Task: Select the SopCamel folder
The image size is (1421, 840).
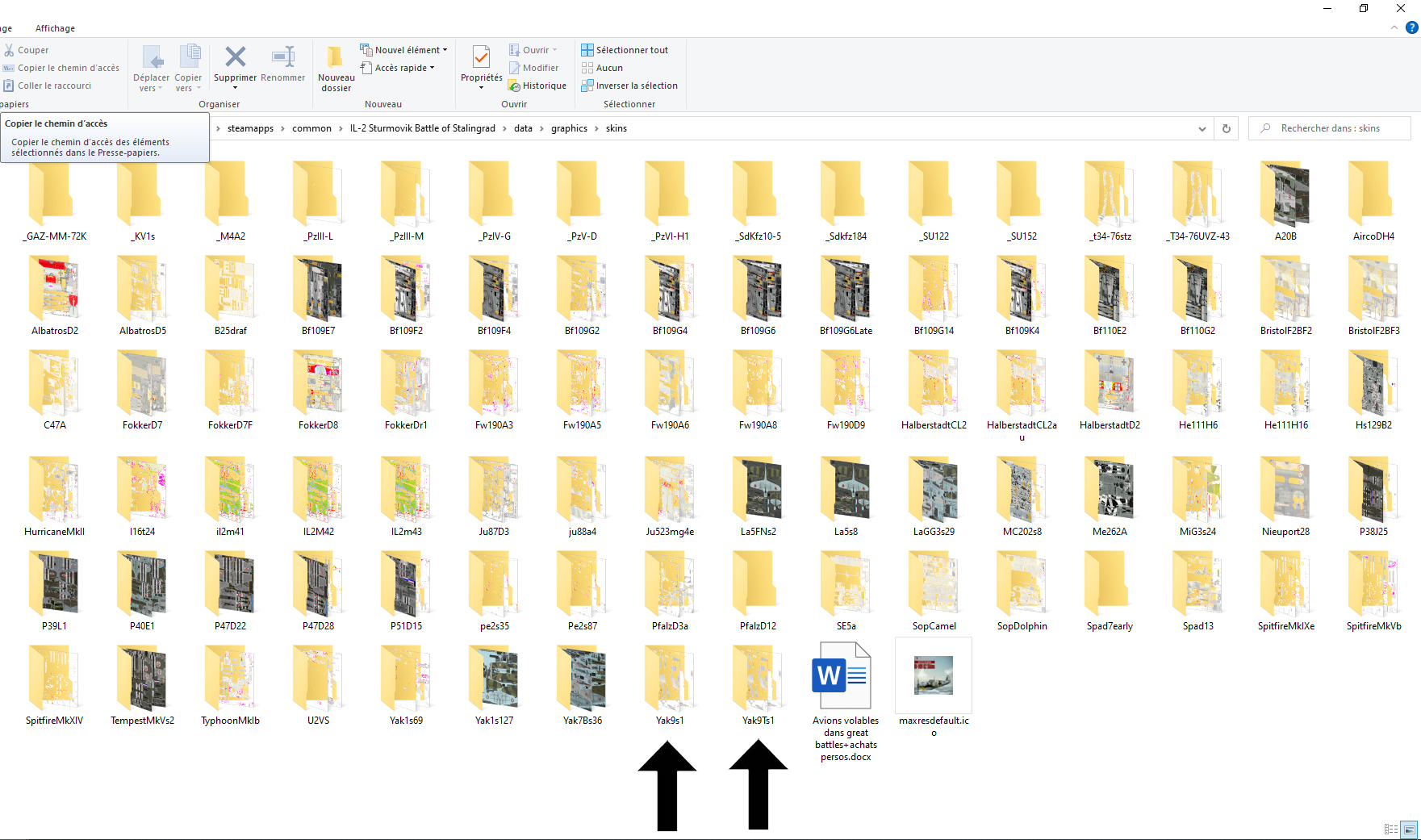Action: click(x=934, y=591)
